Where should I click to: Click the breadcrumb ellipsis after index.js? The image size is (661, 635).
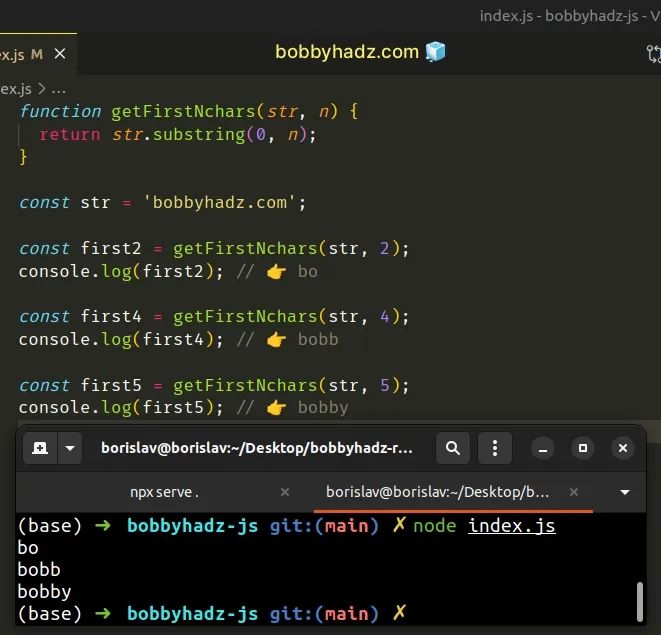pos(59,89)
